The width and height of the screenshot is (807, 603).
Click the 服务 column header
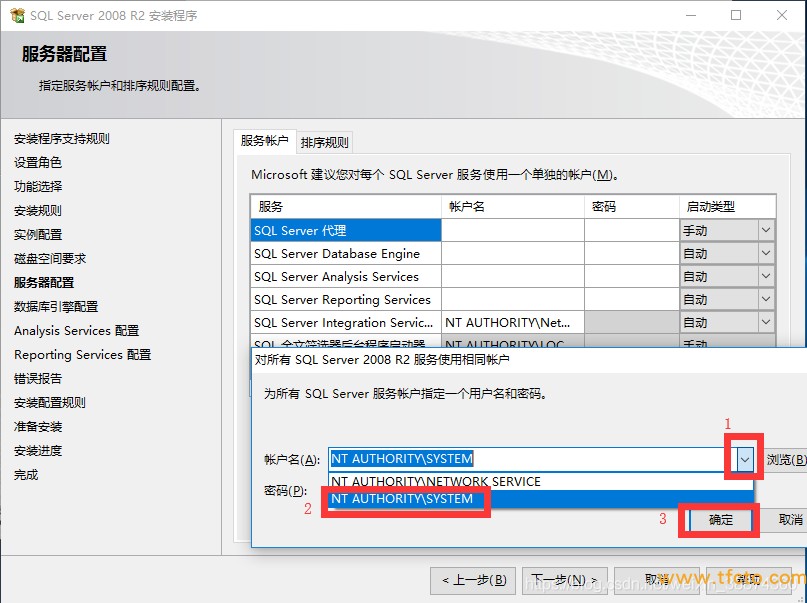click(346, 206)
